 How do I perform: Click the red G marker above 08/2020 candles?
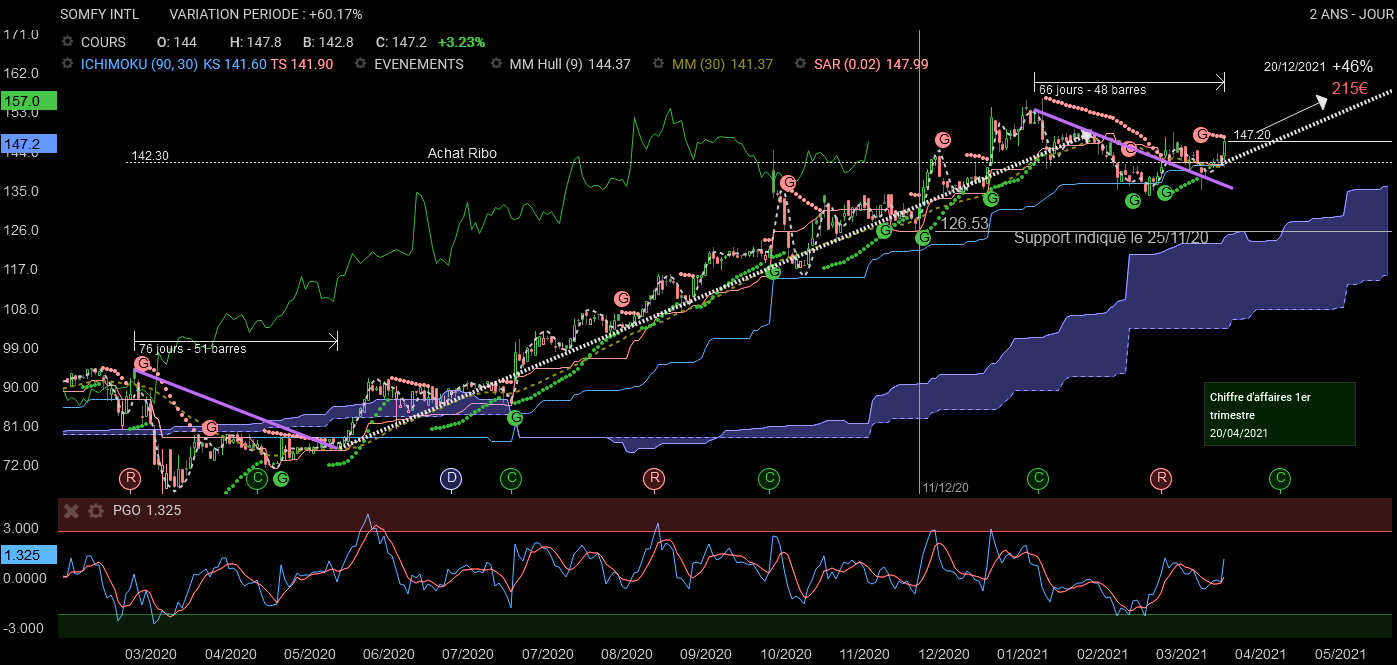(x=622, y=297)
